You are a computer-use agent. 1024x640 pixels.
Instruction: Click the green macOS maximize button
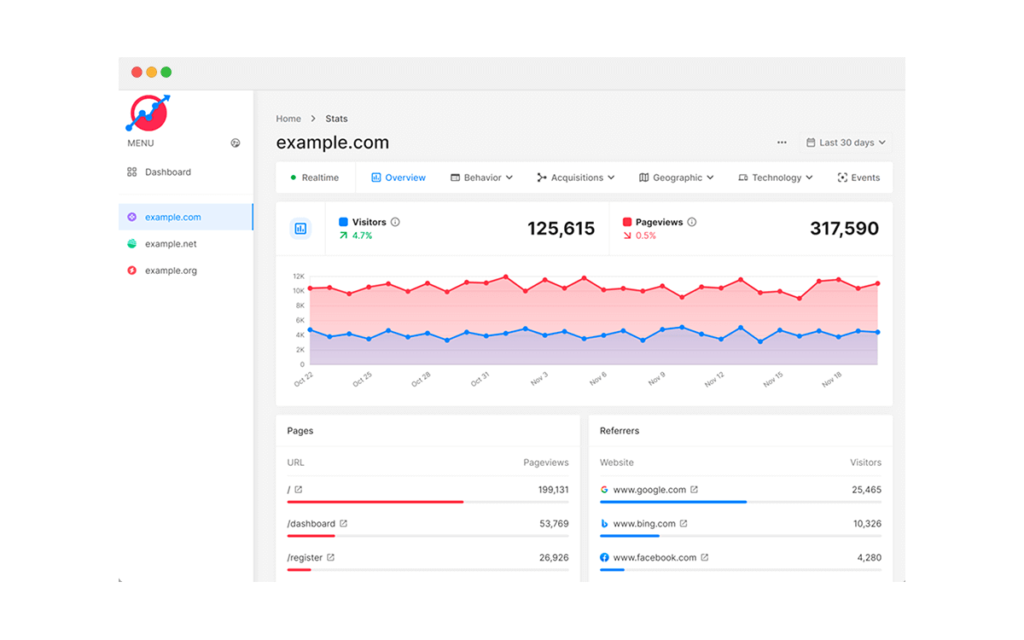[167, 72]
